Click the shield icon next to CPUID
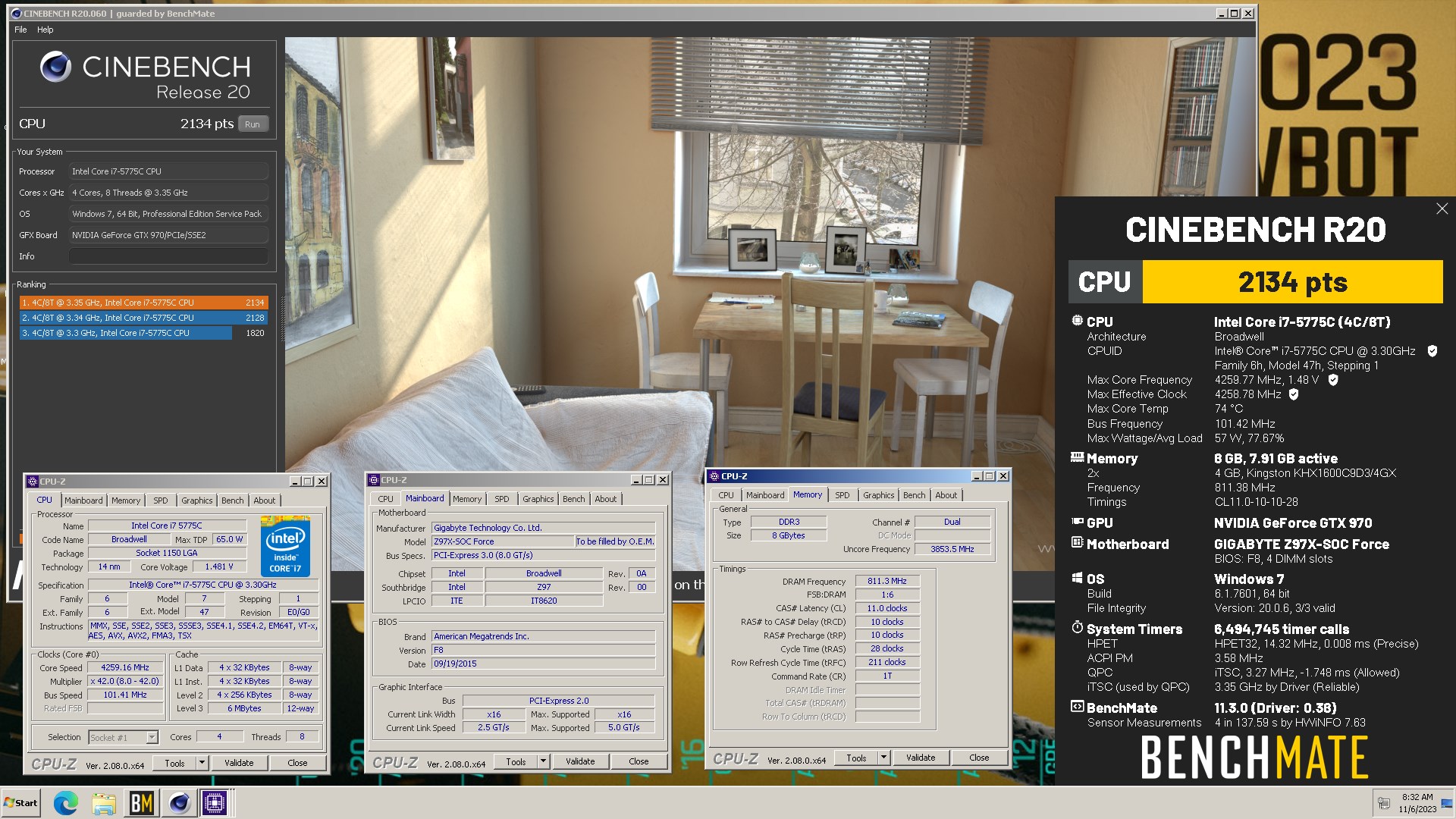The image size is (1456, 819). (x=1432, y=351)
